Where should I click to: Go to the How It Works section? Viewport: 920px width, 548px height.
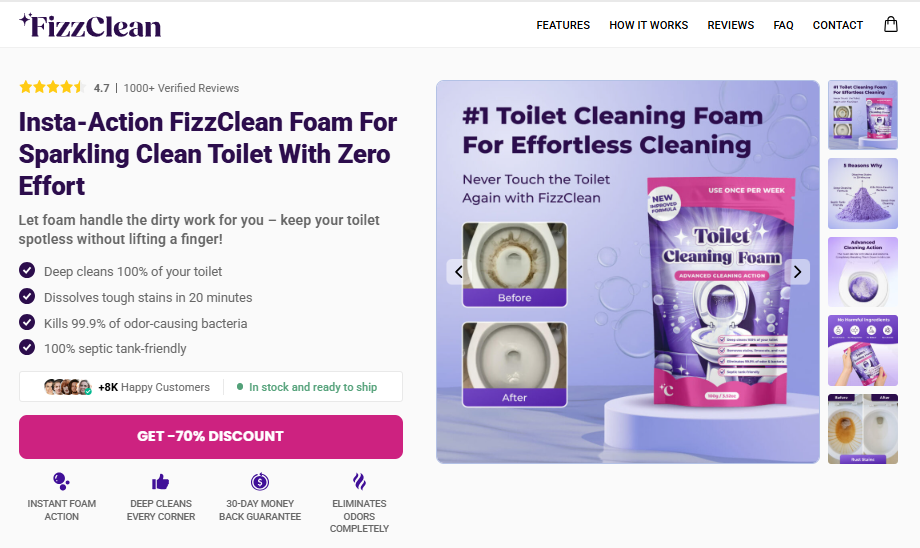pos(648,25)
